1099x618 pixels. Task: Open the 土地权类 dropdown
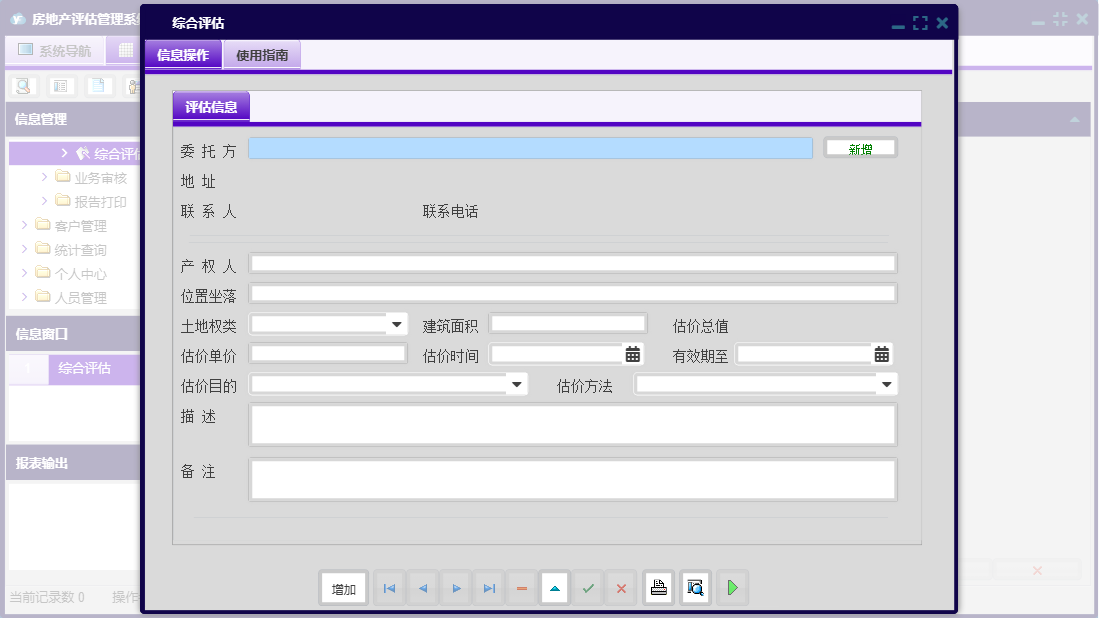(397, 323)
